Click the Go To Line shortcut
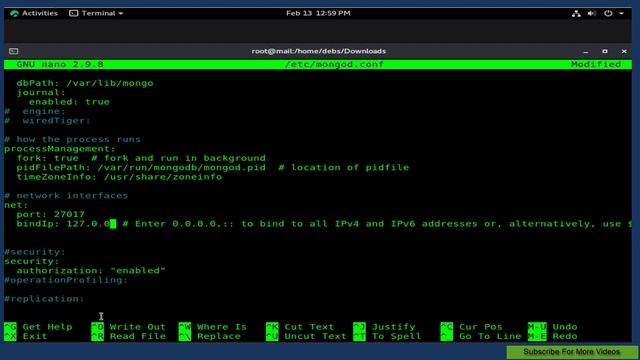Viewport: 640px width, 360px height. point(481,336)
